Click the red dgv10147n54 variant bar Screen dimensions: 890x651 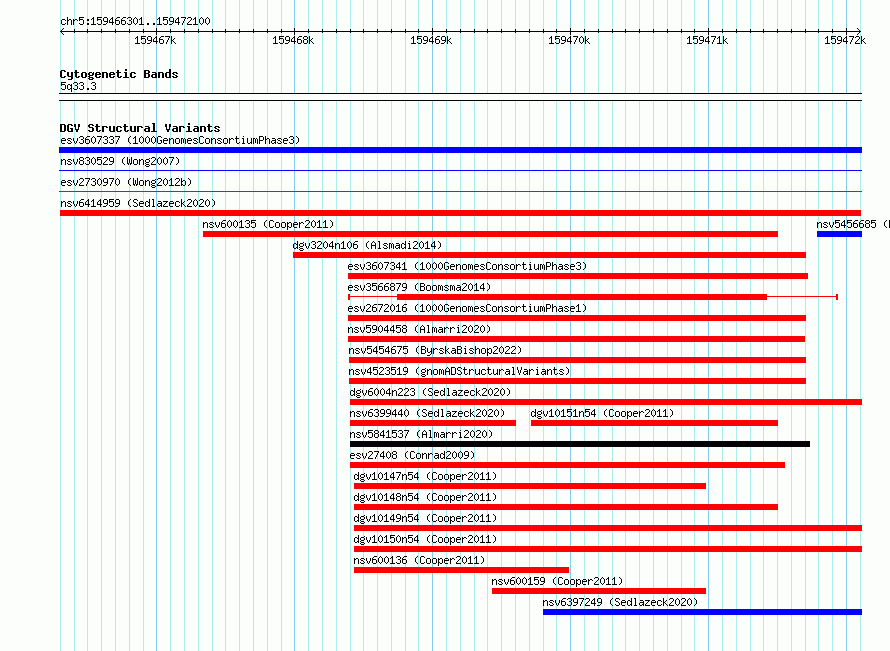coord(530,486)
